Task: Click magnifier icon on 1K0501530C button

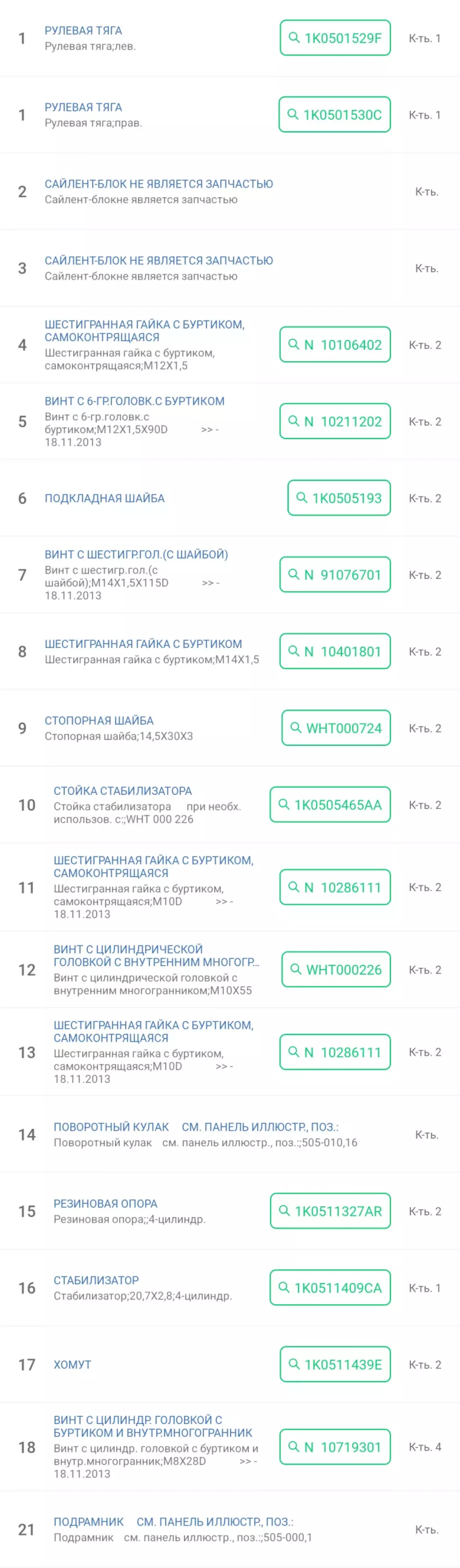Action: [x=292, y=115]
